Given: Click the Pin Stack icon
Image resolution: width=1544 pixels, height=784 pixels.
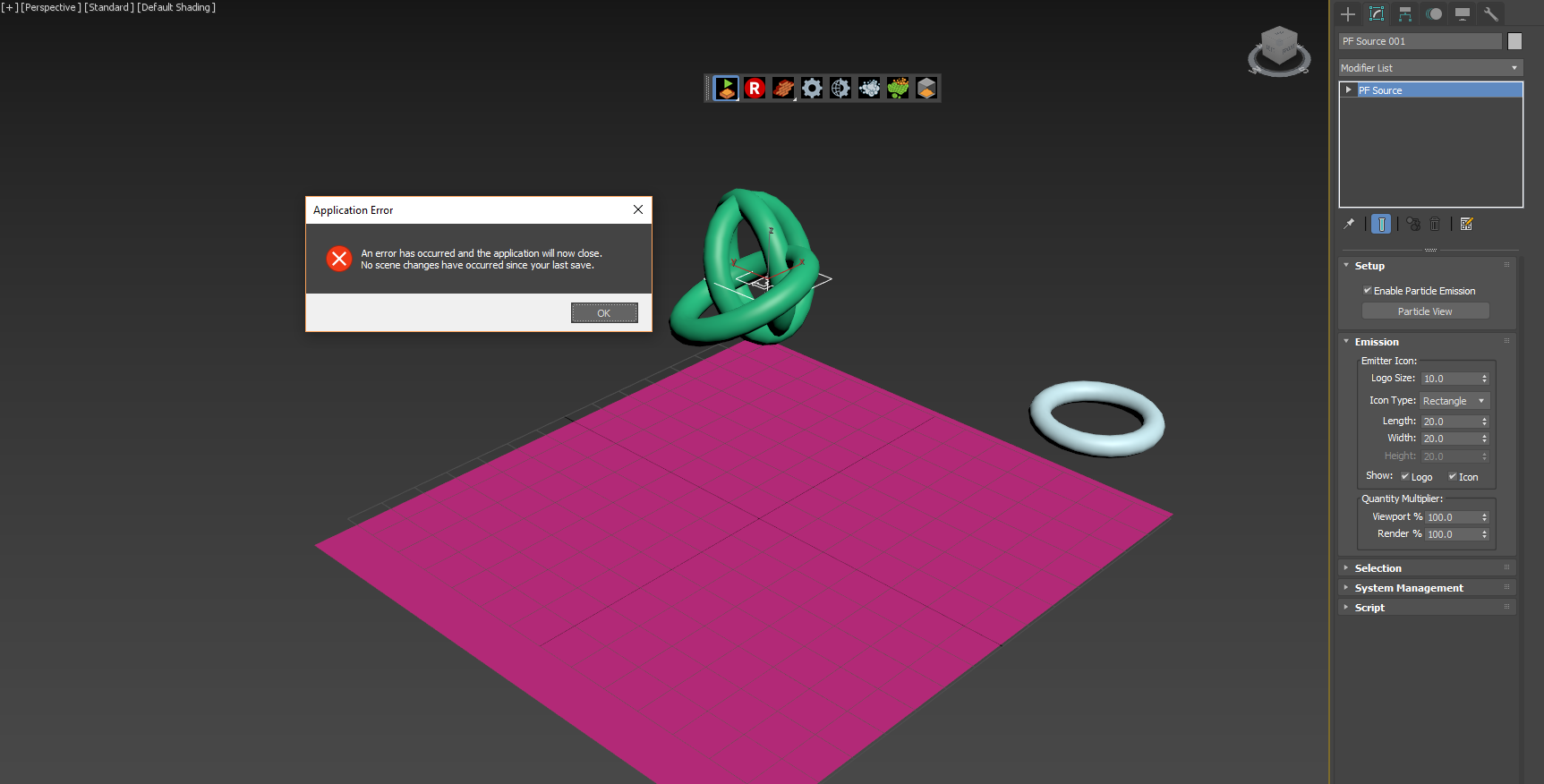Looking at the screenshot, I should [1349, 225].
